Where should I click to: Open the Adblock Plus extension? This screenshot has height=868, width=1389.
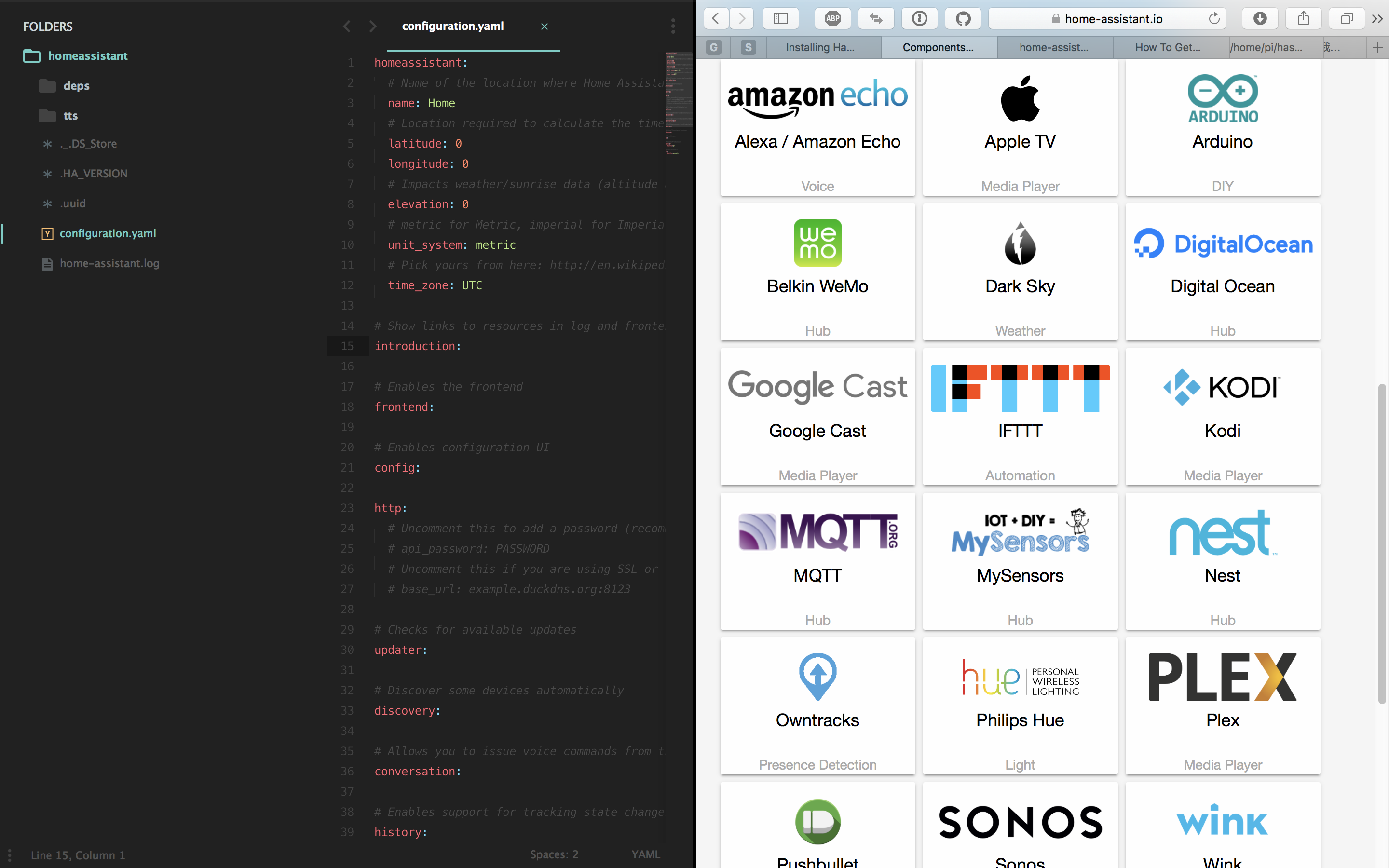(x=832, y=18)
